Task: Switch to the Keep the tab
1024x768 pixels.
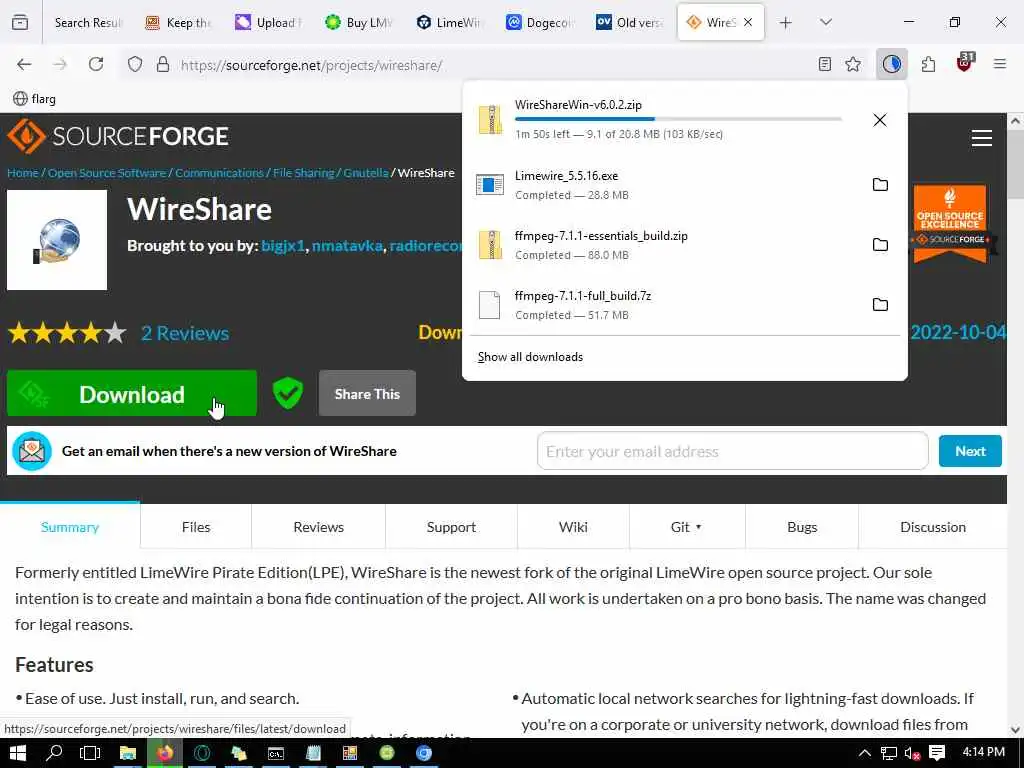Action: [179, 22]
